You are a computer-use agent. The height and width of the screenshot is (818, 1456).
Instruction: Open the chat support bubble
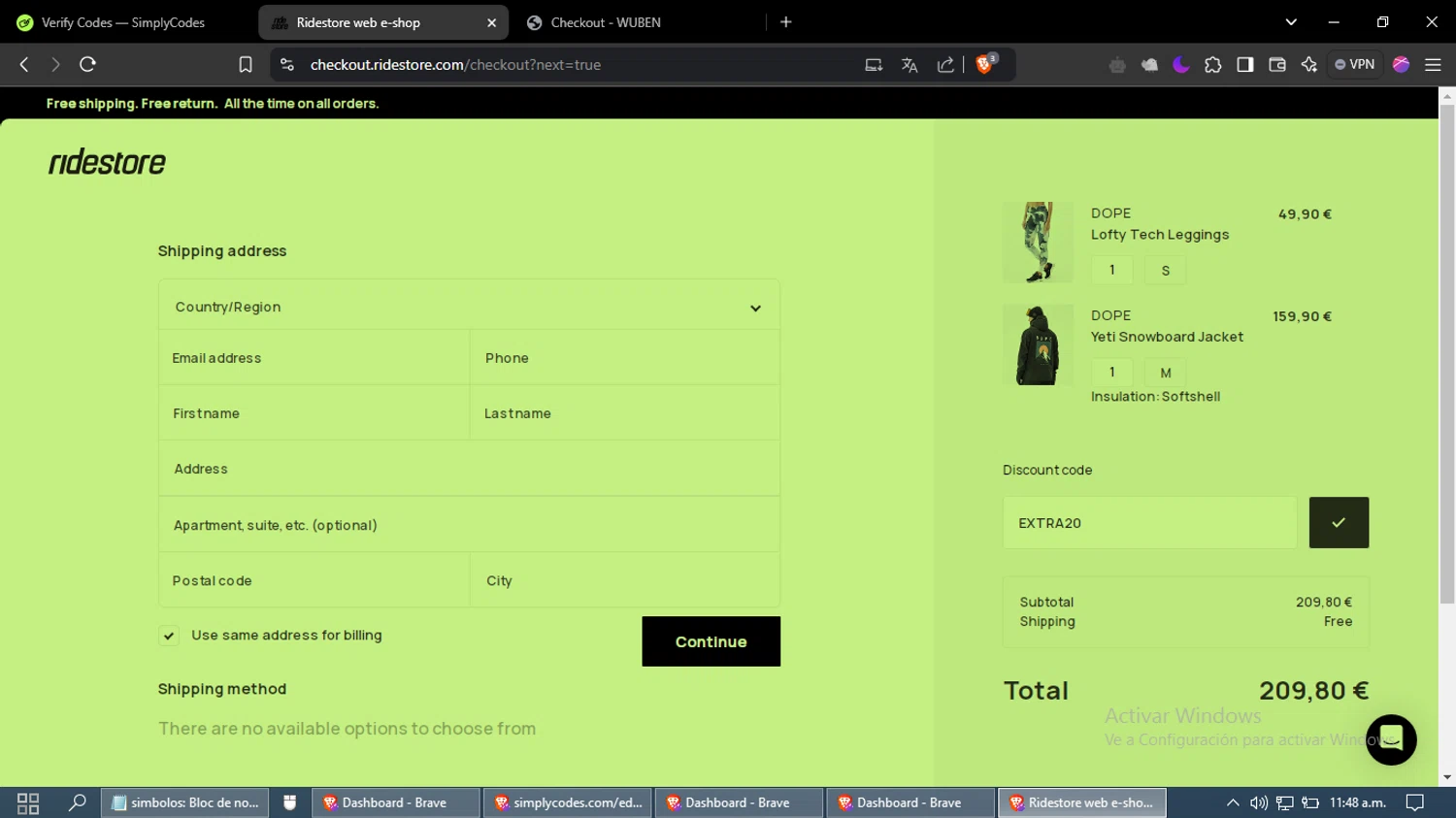click(1391, 739)
